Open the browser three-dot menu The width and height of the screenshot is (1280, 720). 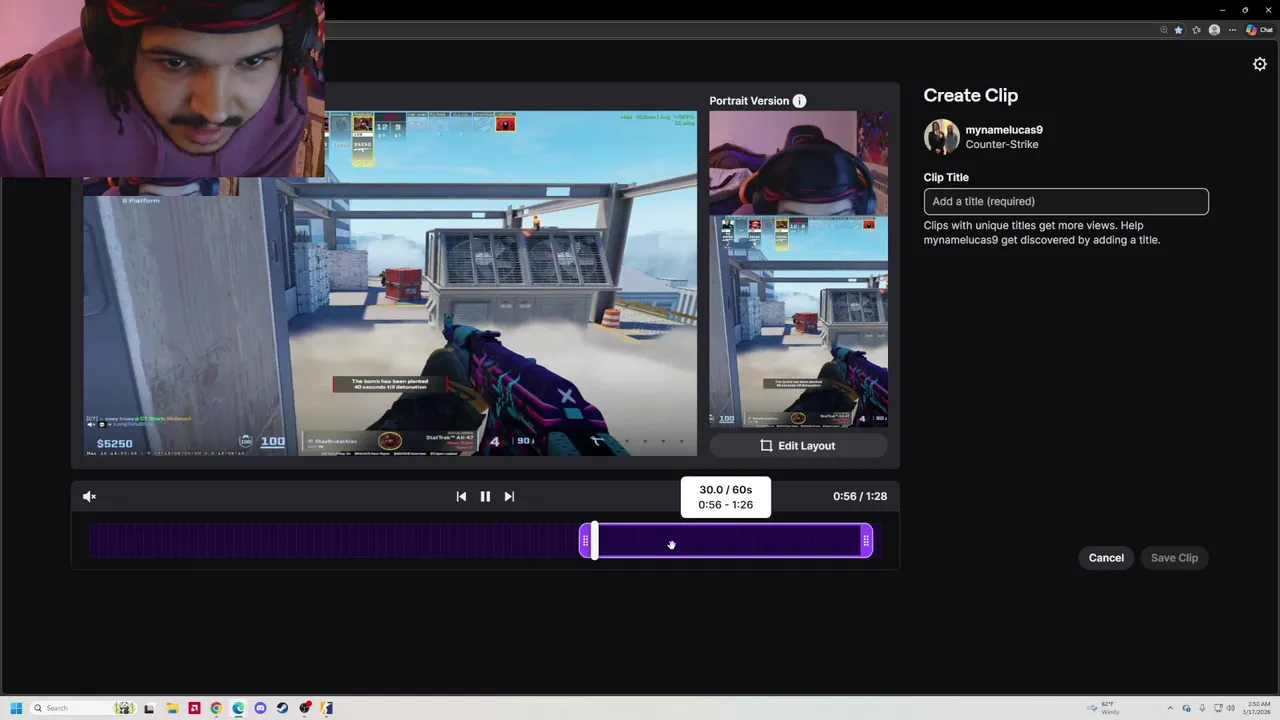pyautogui.click(x=1232, y=30)
